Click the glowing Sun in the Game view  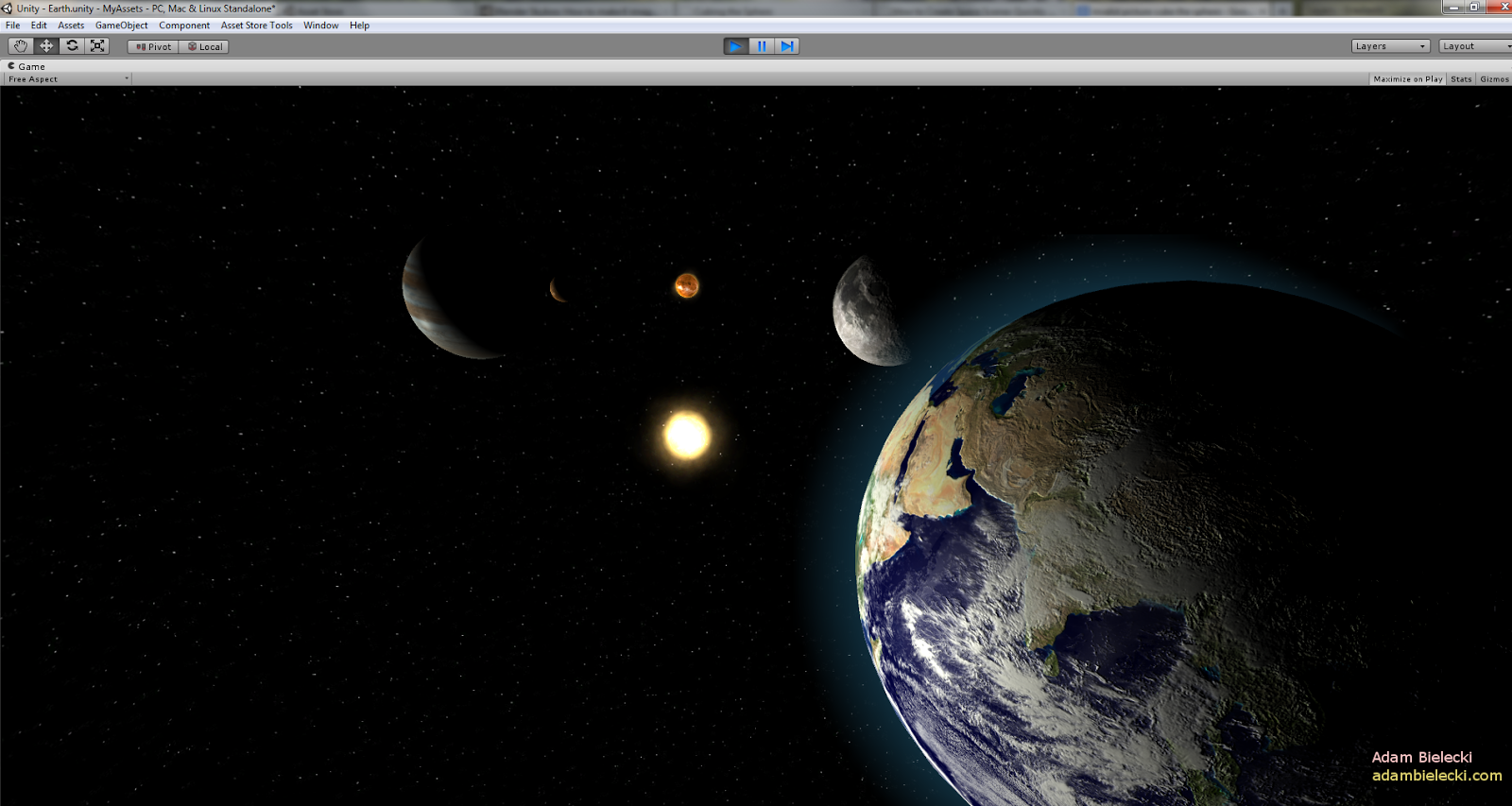687,437
